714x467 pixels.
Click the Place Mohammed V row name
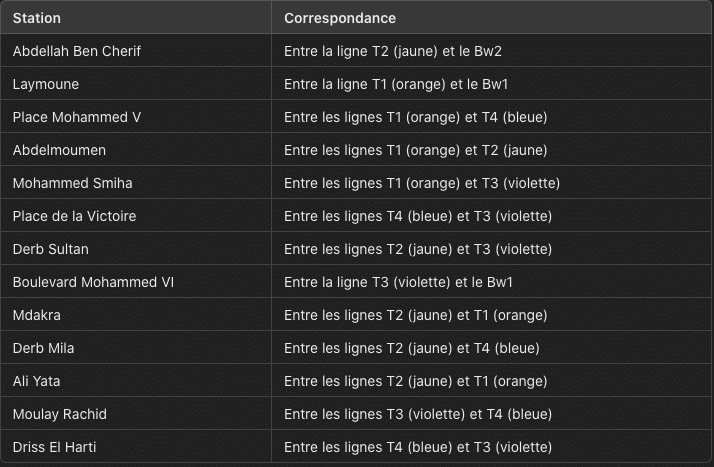pyautogui.click(x=76, y=117)
